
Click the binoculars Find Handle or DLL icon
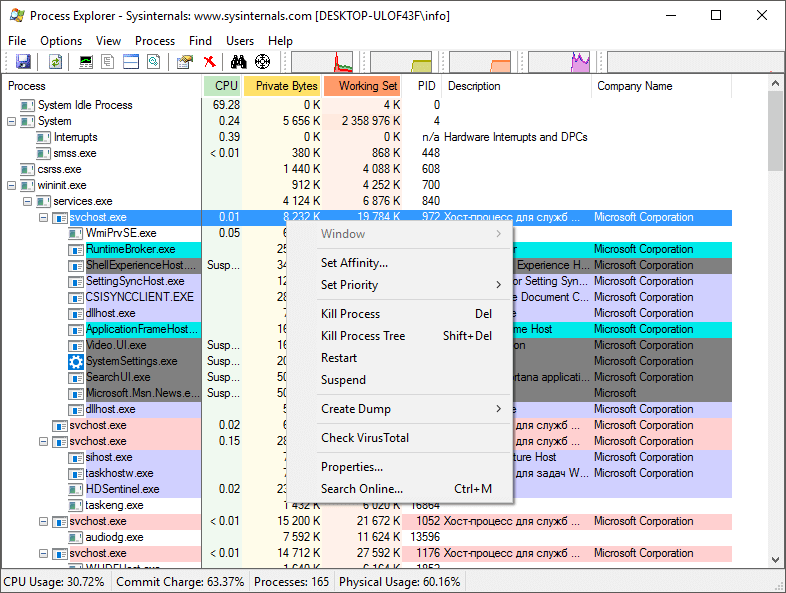[239, 62]
